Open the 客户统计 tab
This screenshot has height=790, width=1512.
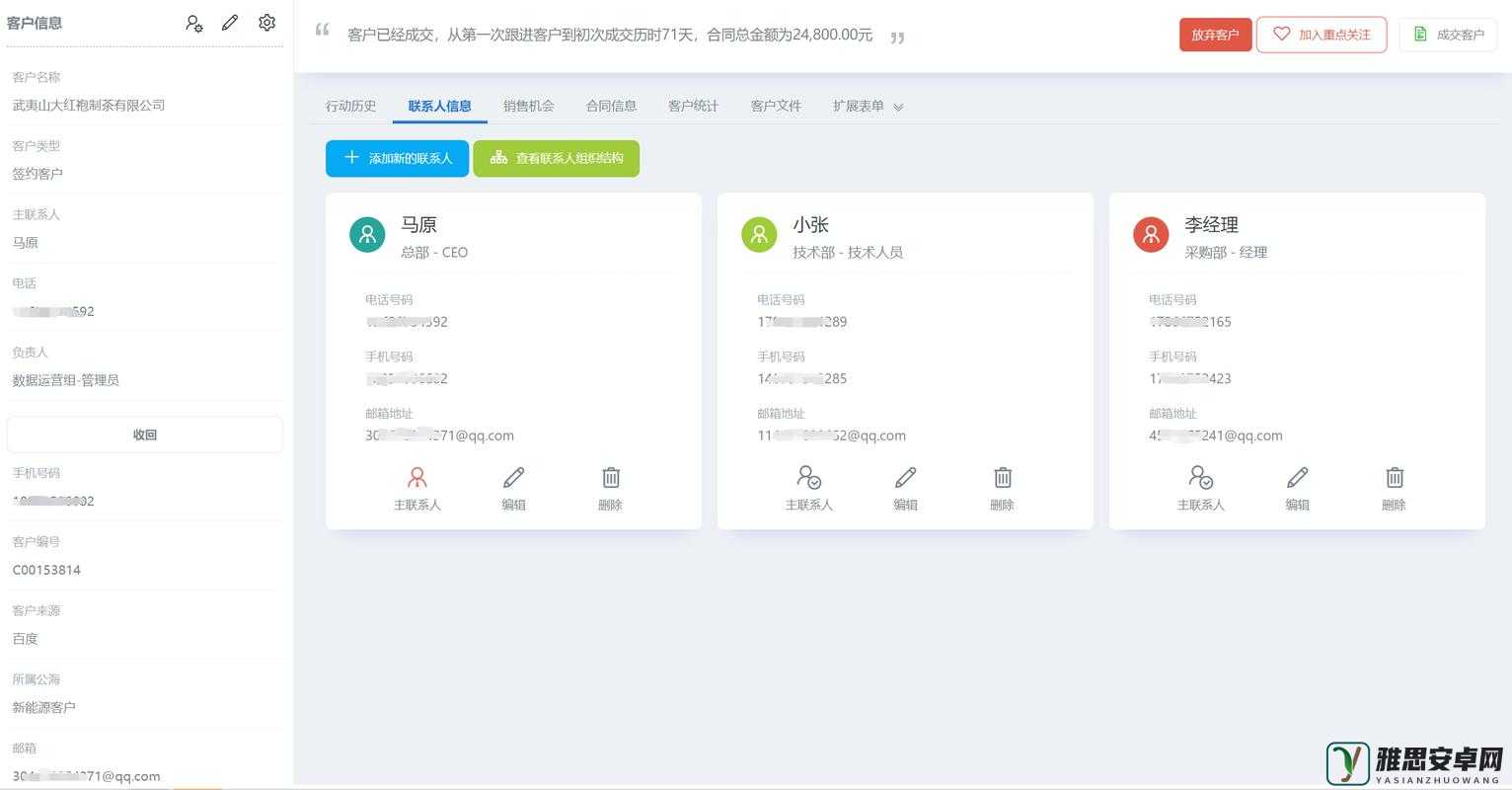coord(693,106)
